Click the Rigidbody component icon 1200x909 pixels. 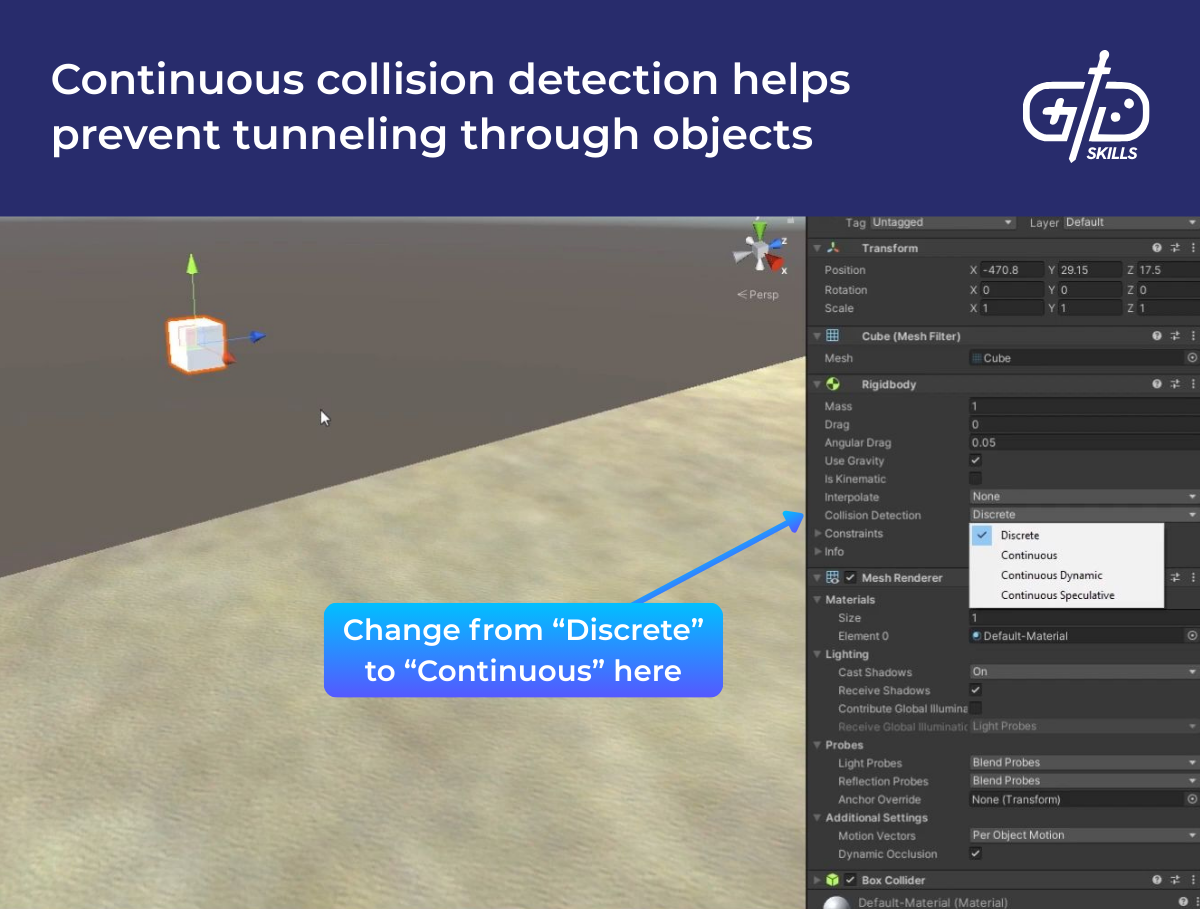(834, 384)
